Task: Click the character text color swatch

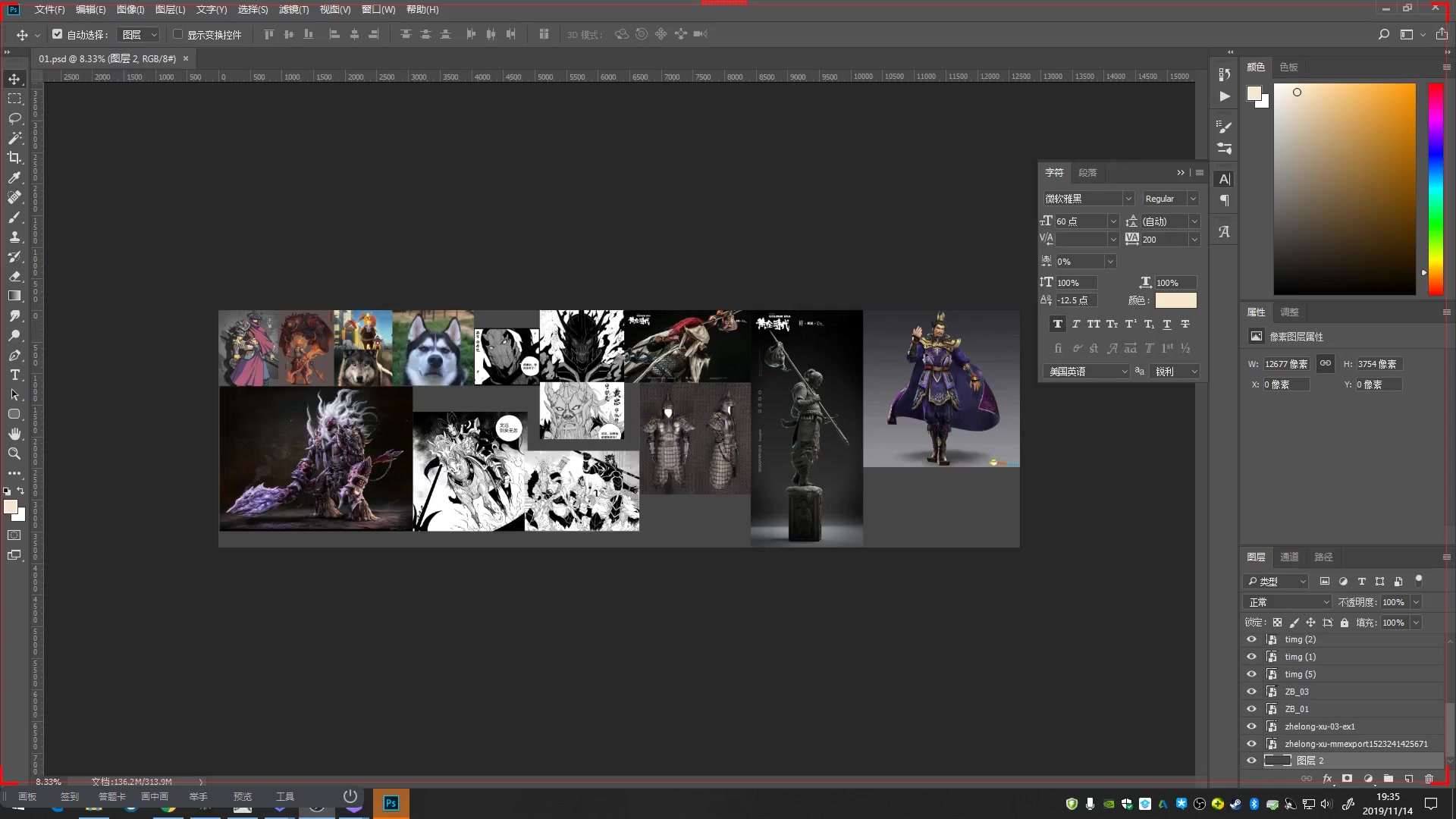Action: (1175, 300)
